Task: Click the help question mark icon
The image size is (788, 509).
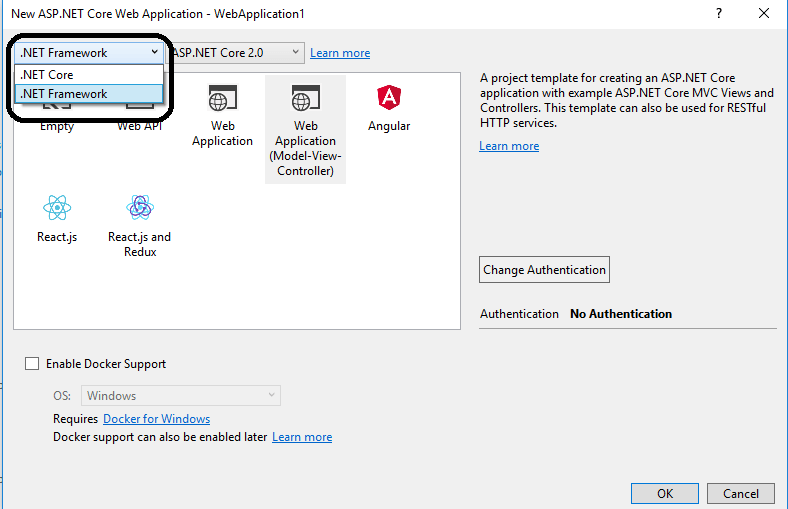Action: (x=718, y=13)
